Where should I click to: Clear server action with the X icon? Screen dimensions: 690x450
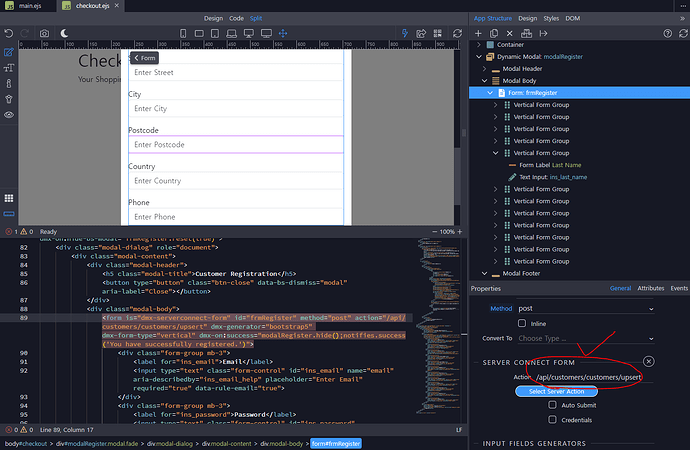click(x=649, y=361)
